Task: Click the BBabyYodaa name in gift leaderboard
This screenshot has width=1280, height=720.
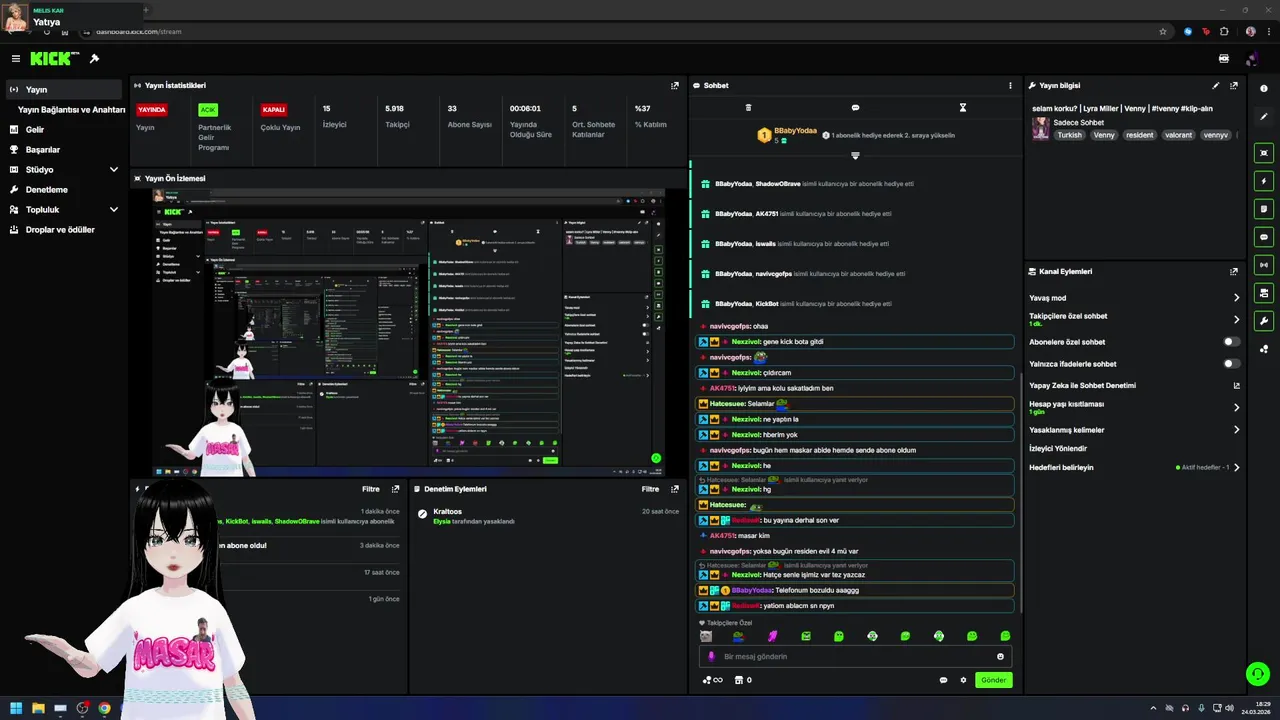Action: 795,131
